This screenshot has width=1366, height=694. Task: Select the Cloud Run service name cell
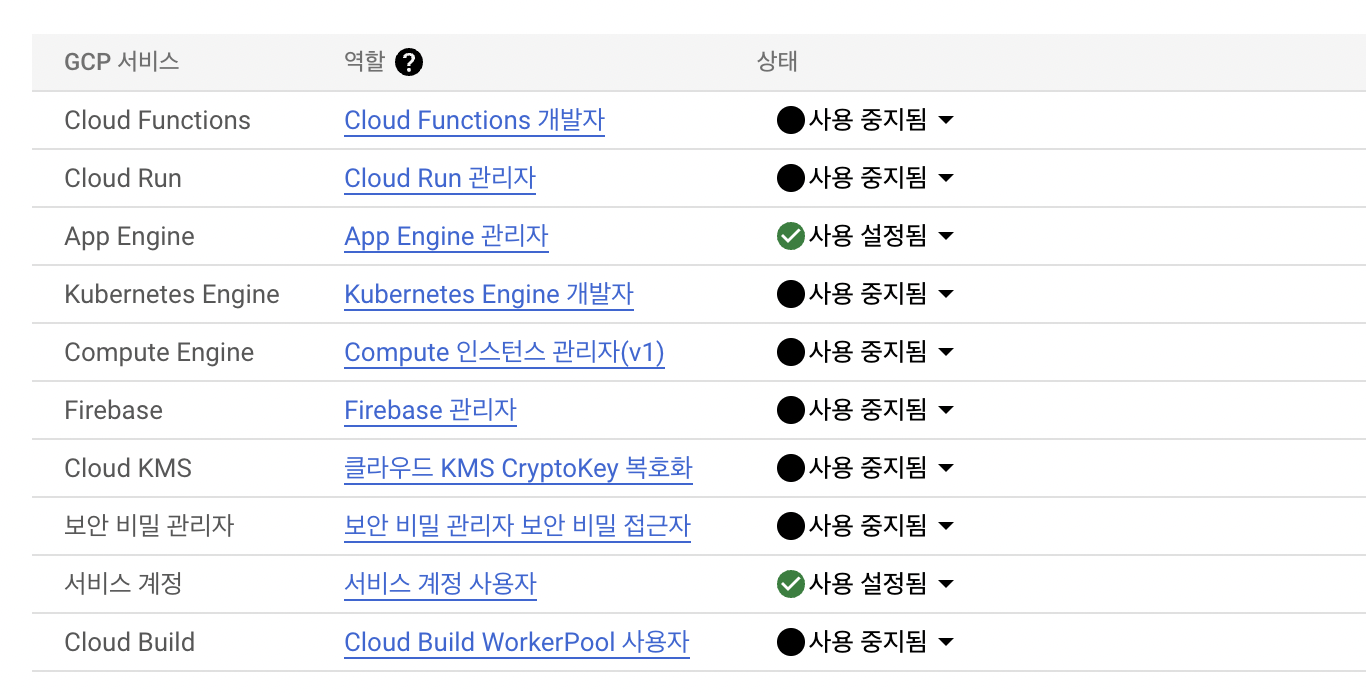point(123,179)
